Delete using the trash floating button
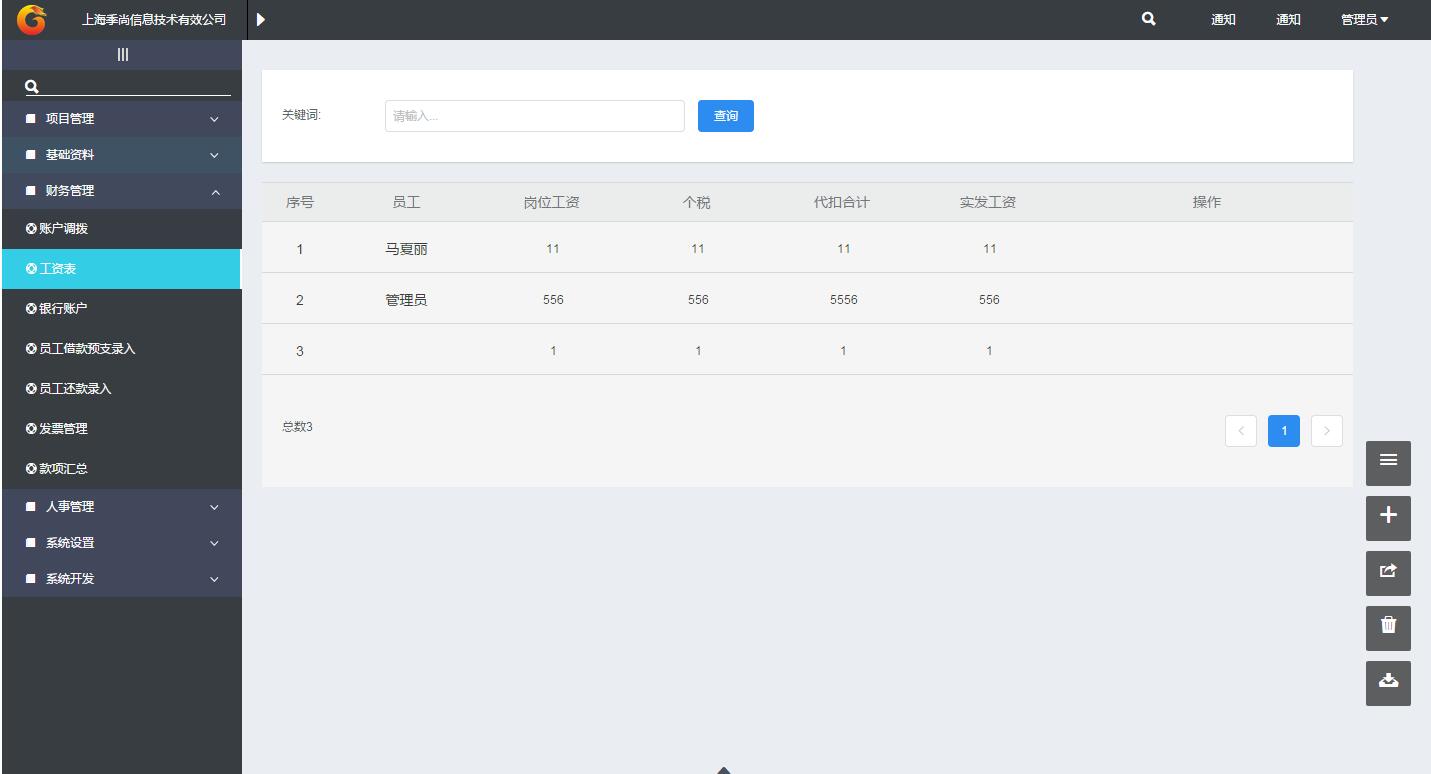Viewport: 1431px width, 774px height. tap(1388, 626)
